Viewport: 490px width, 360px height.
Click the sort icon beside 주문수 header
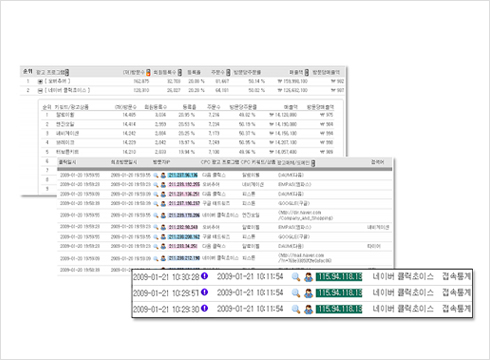[228, 72]
